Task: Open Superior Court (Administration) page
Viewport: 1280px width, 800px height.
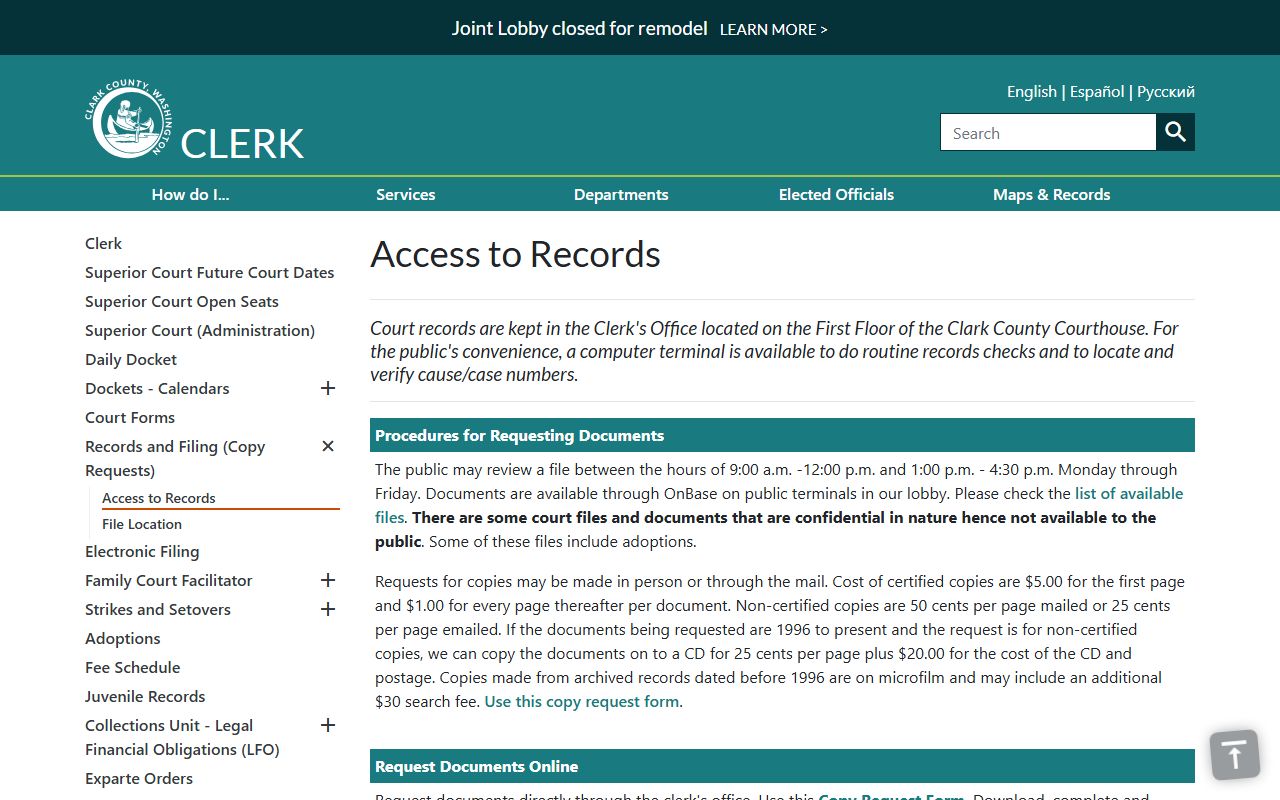Action: point(200,330)
